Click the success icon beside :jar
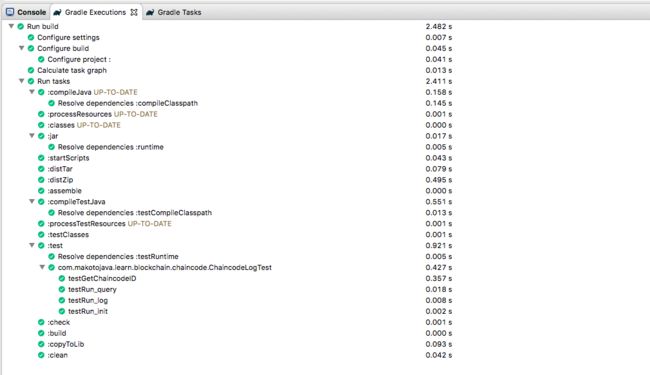 coord(41,136)
